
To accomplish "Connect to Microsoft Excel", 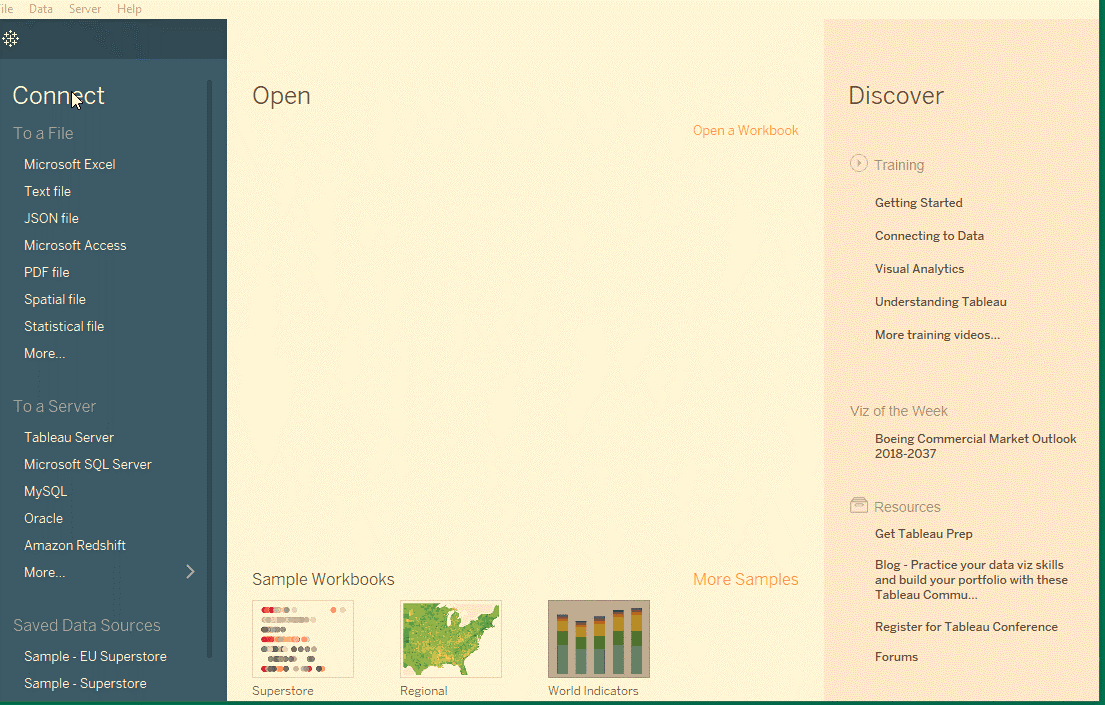I will (70, 164).
